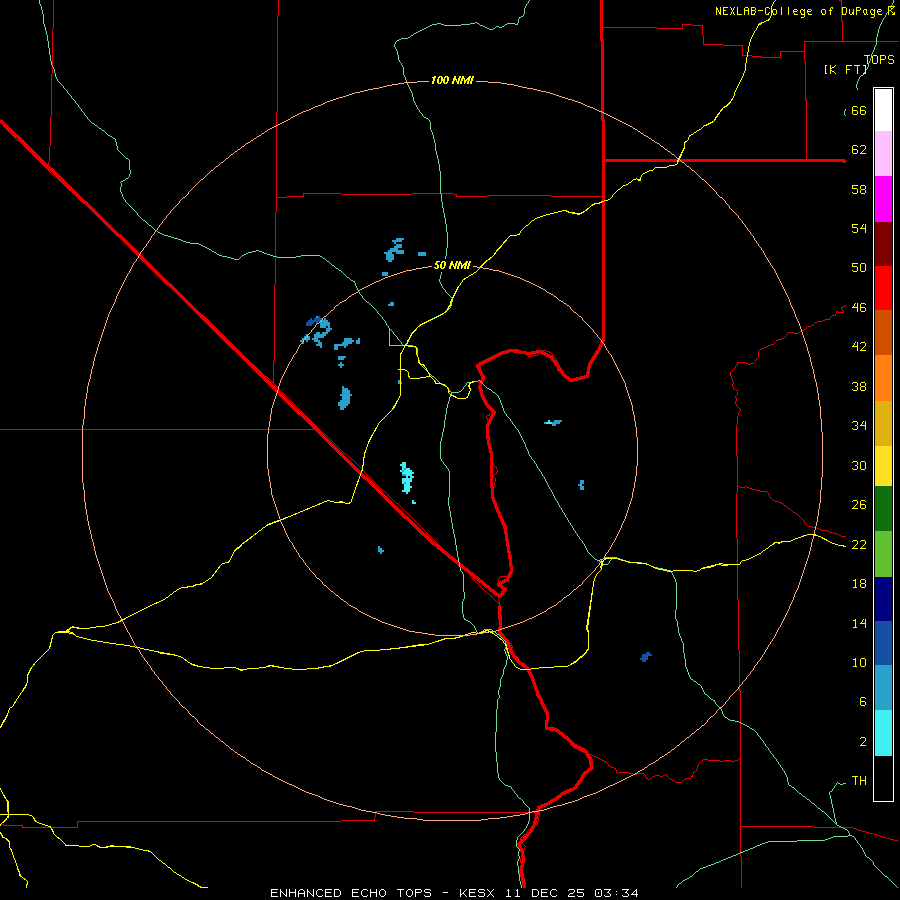Click the lone dark blue echo southeast of the rings
Screen dimensions: 900x900
click(x=646, y=657)
